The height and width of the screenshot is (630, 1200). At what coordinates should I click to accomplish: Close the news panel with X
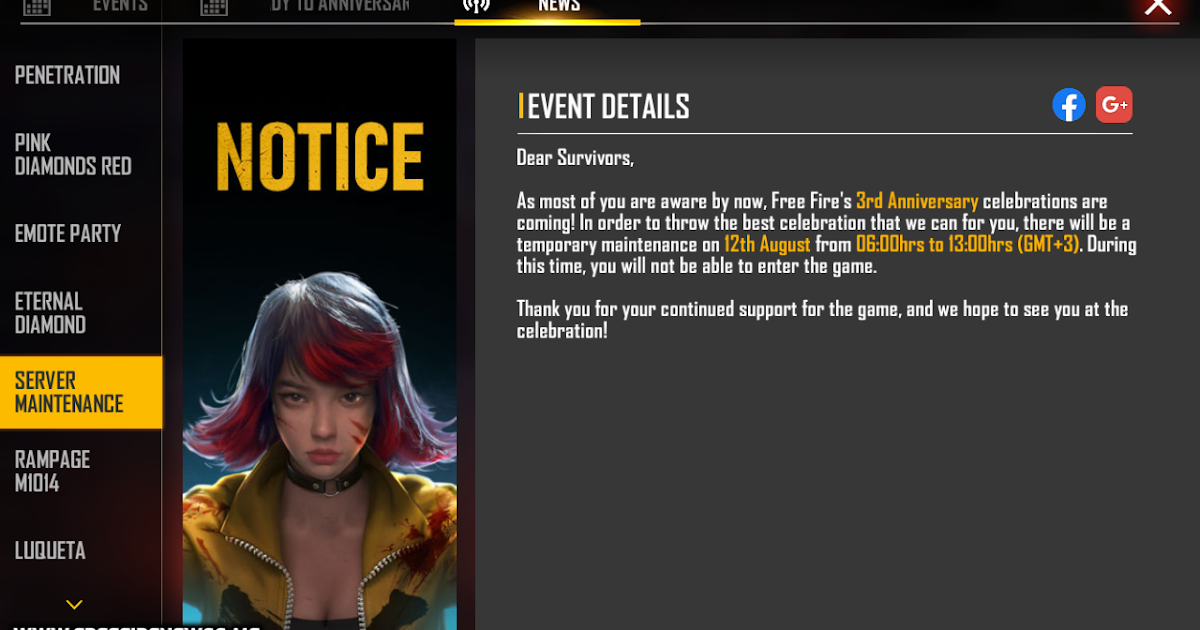(1158, 6)
